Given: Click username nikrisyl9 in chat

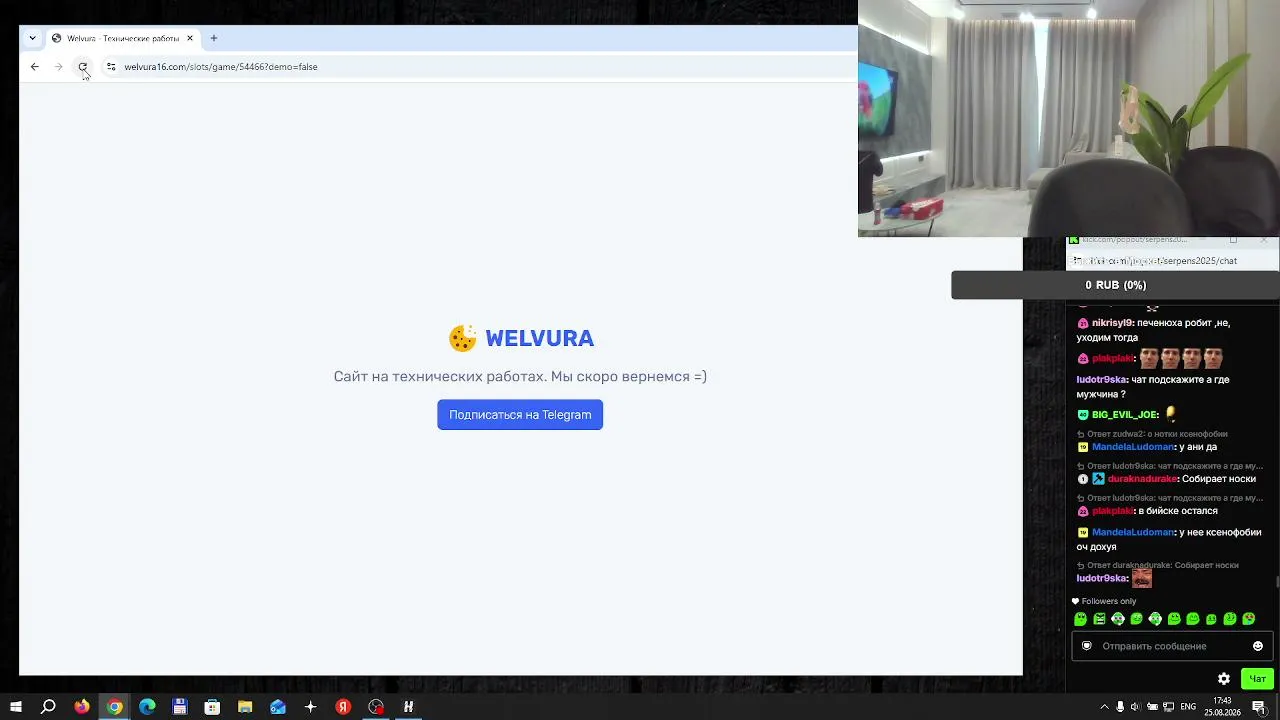Looking at the screenshot, I should [1112, 323].
